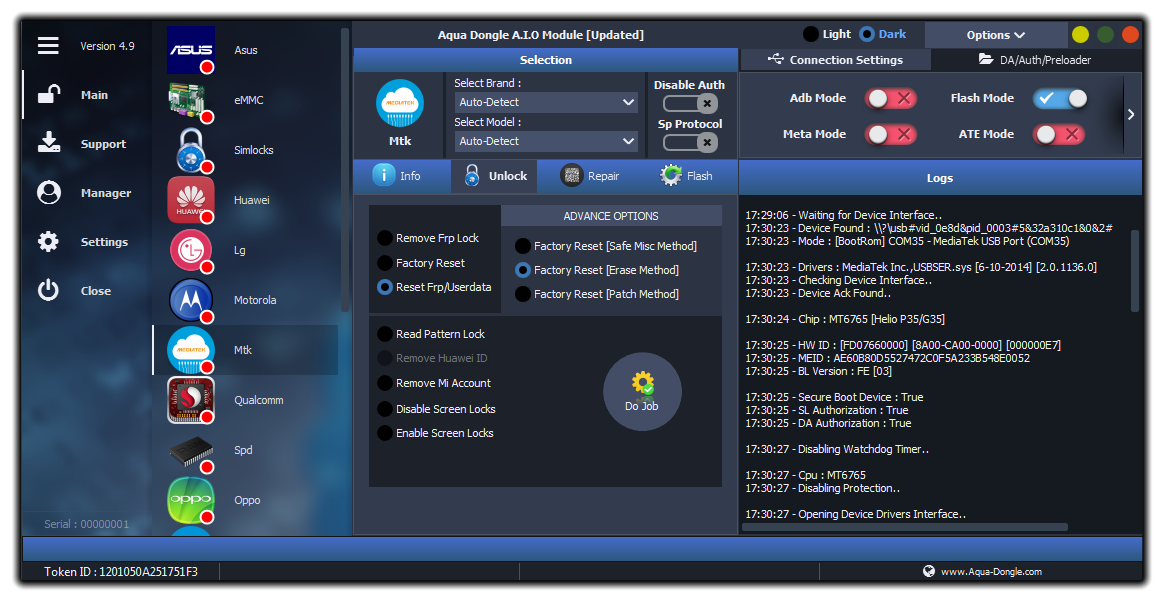Visit the www.Aqua-Dongle.com link
Image resolution: width=1166 pixels, height=601 pixels.
pos(990,572)
